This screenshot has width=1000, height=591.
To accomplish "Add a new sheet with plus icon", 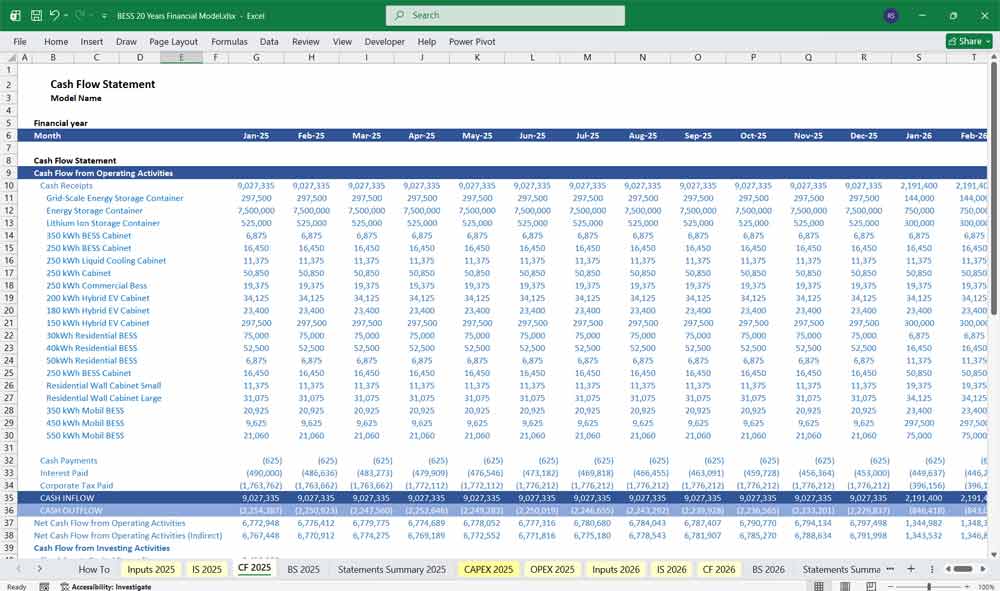I will pyautogui.click(x=910, y=569).
